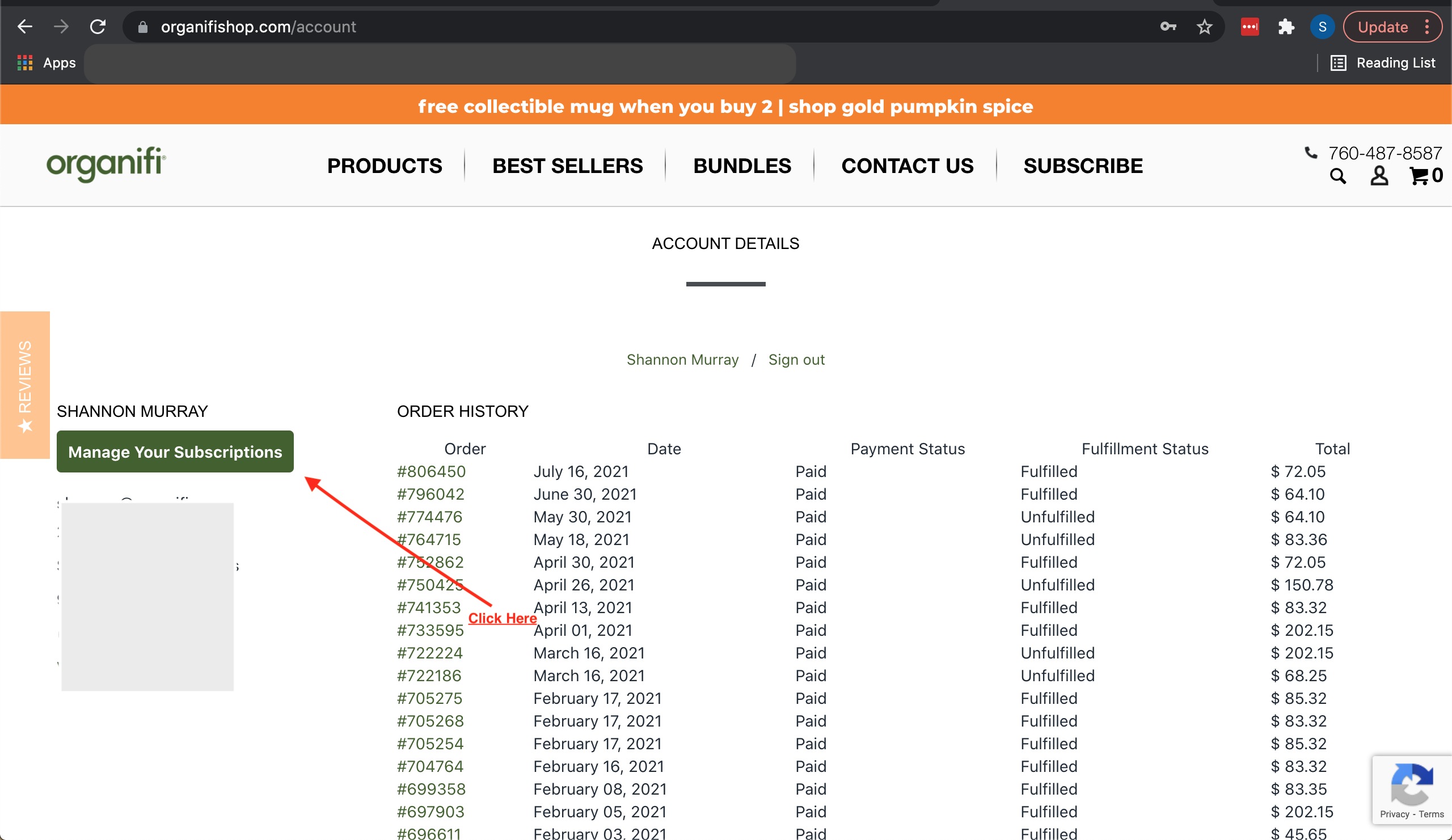Open the red password manager extension
1452x840 pixels.
[x=1249, y=27]
